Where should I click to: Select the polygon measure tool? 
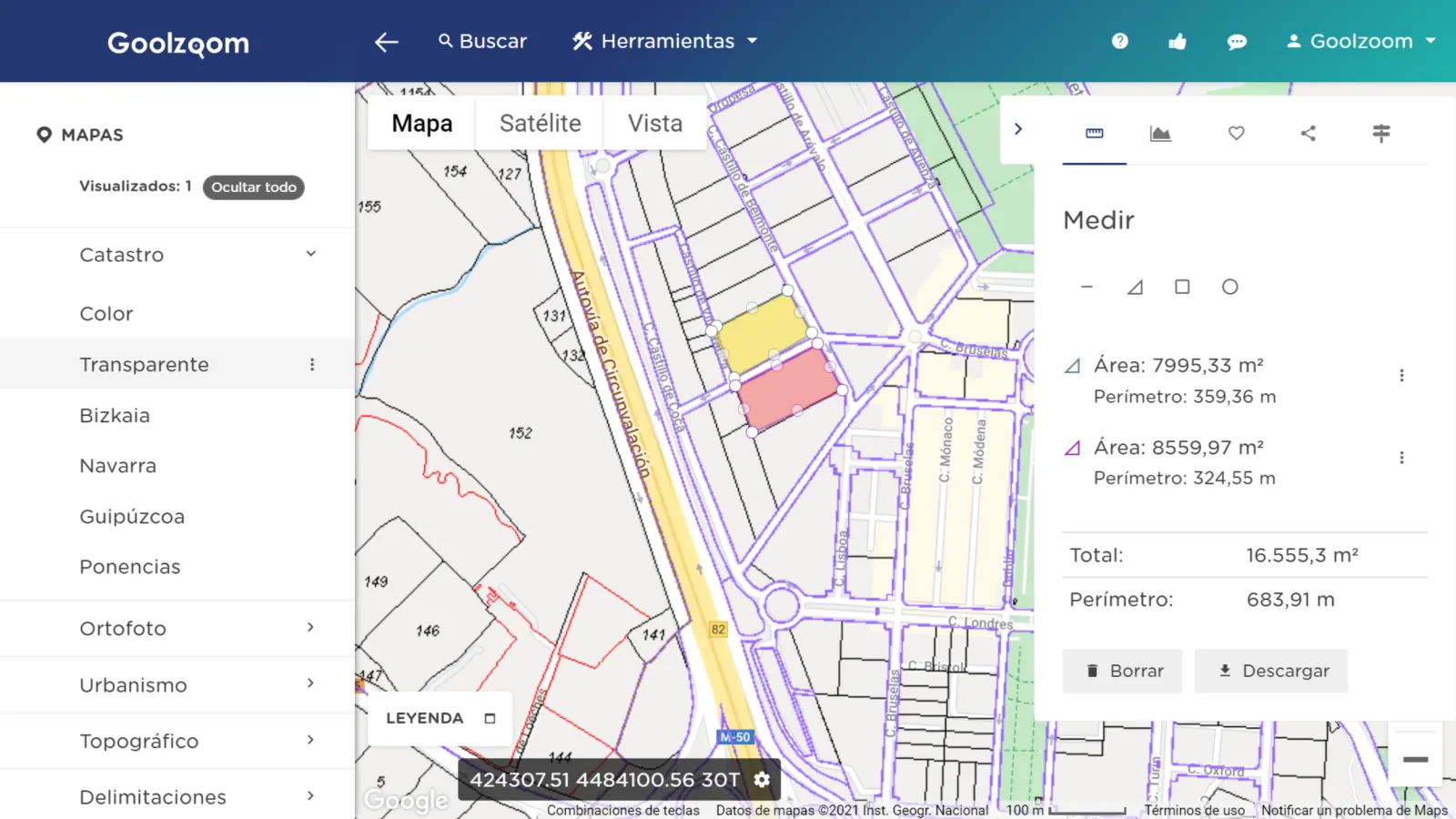(x=1135, y=287)
